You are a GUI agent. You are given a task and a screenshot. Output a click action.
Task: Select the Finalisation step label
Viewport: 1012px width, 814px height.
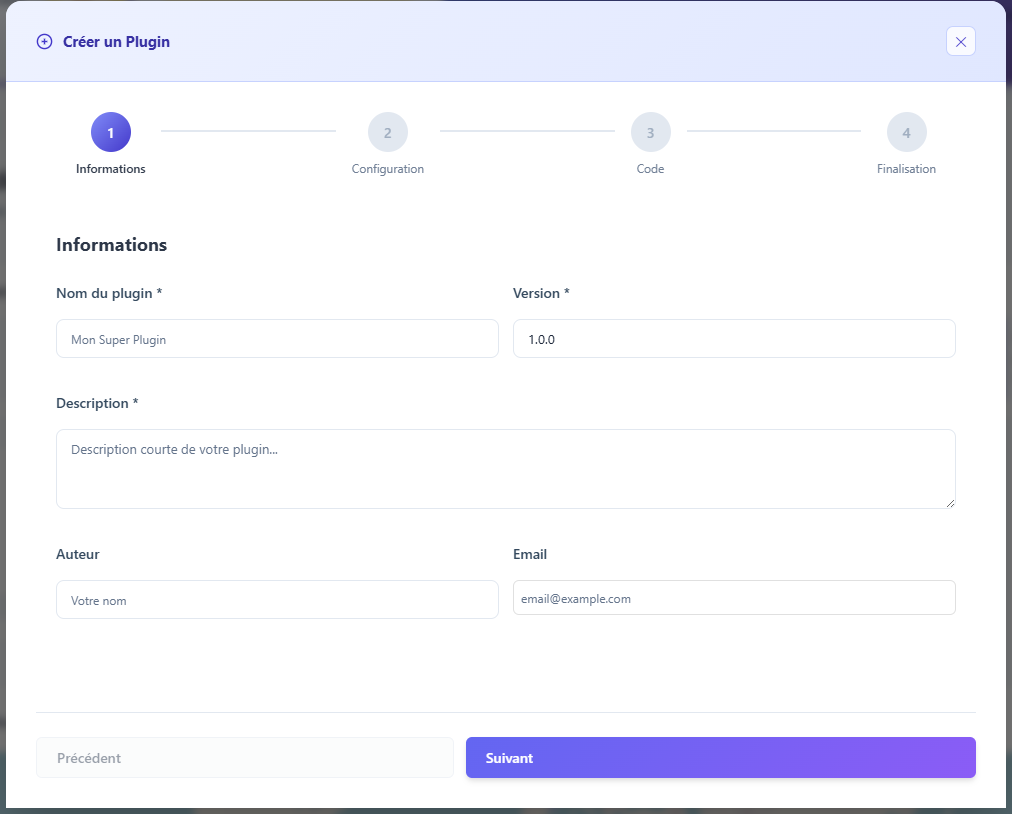(906, 169)
